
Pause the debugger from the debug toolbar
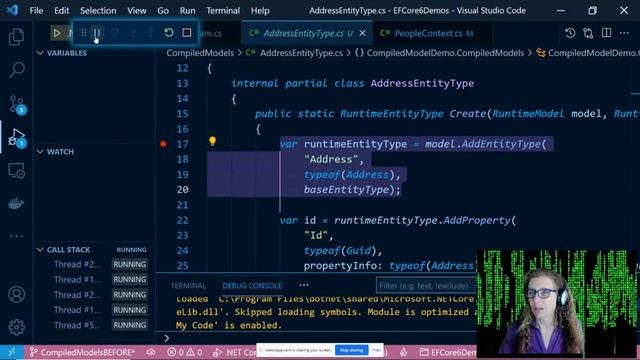97,33
